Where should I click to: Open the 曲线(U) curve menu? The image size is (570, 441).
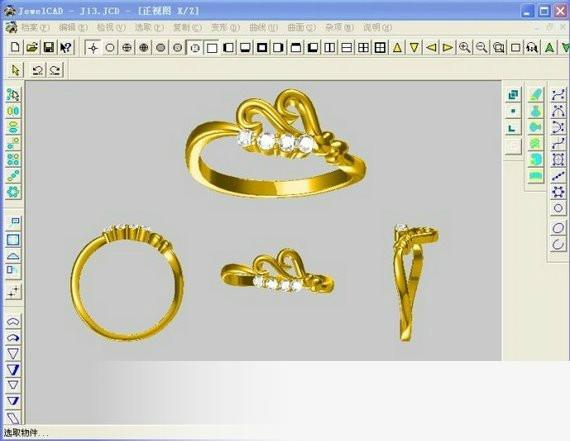pos(264,27)
